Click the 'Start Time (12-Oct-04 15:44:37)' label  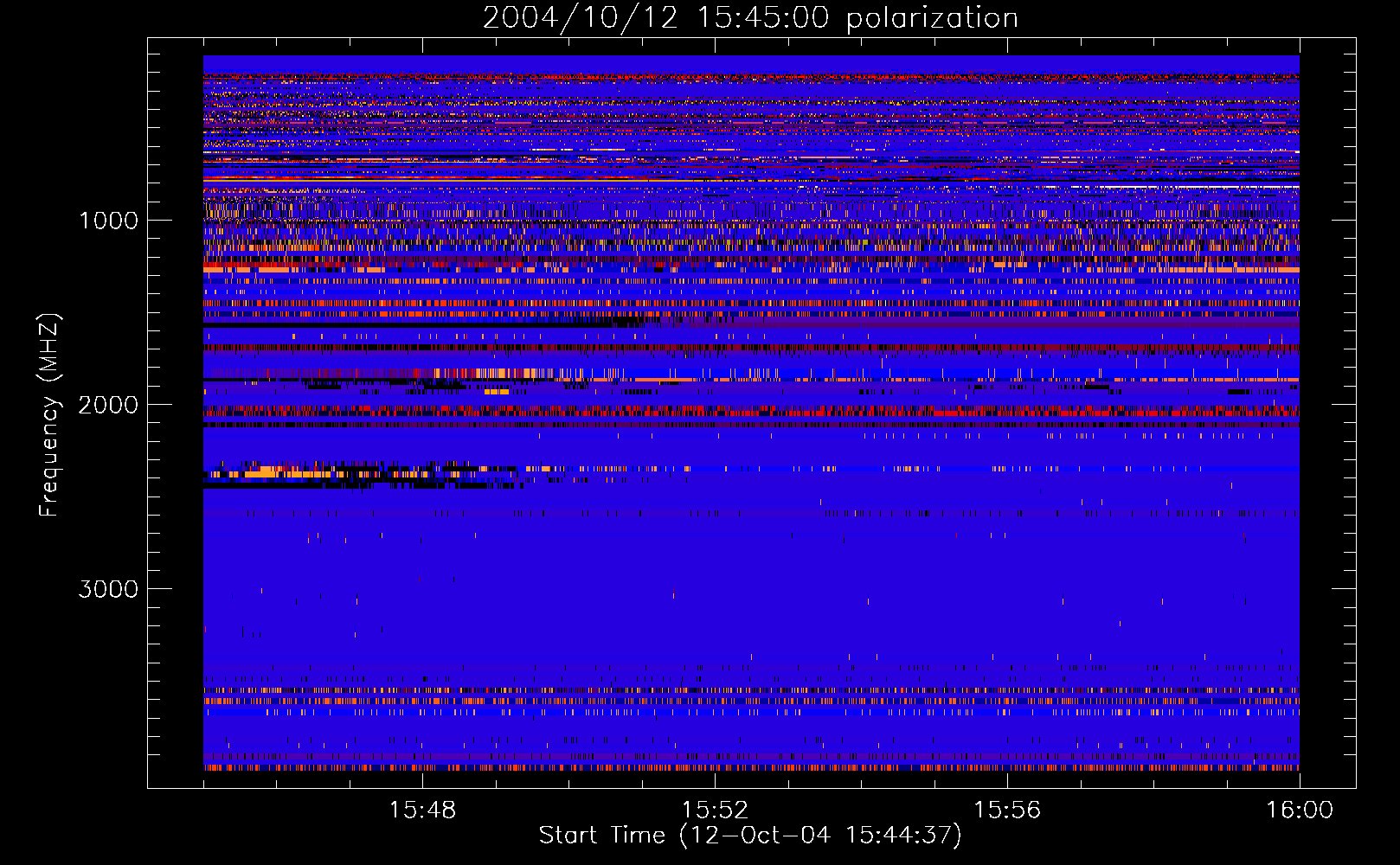coord(750,835)
